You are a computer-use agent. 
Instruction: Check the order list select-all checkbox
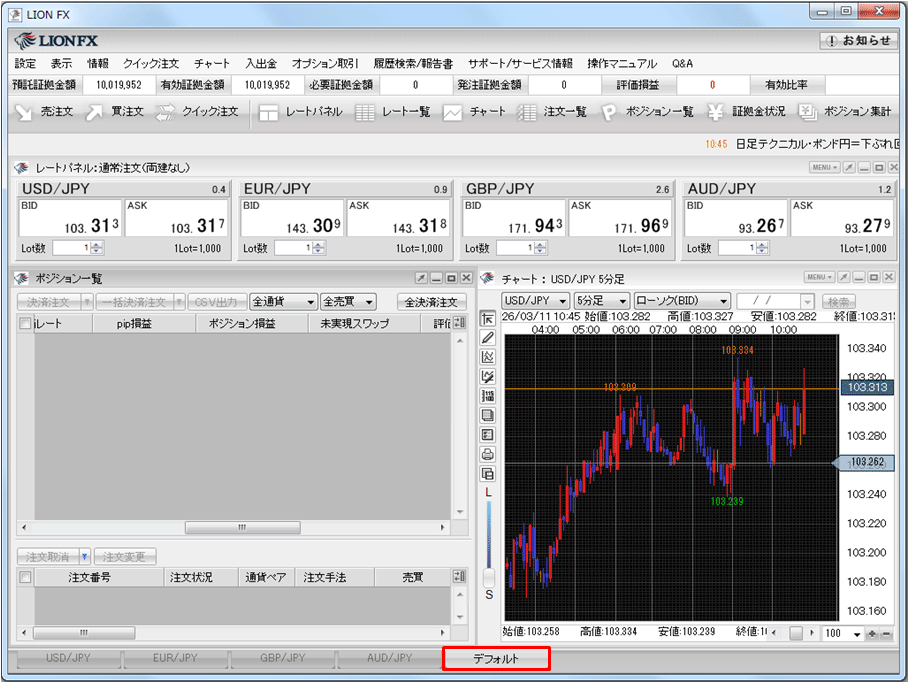(x=26, y=577)
